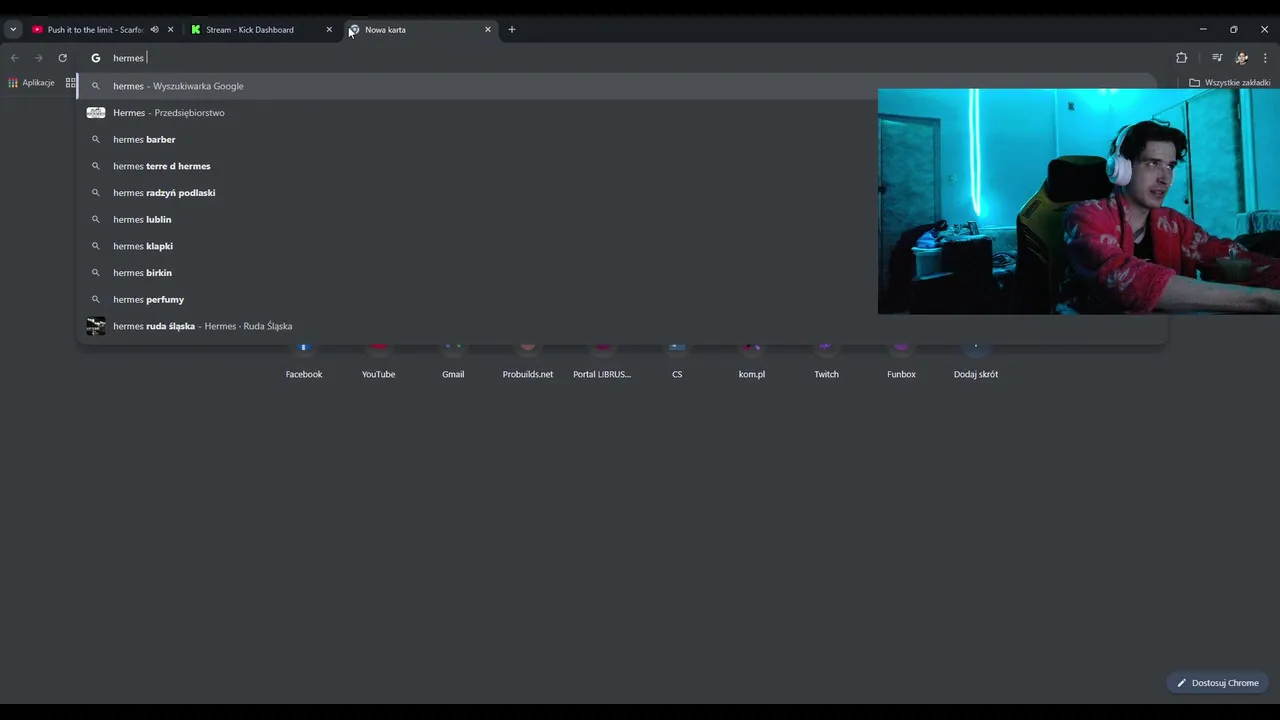
Task: Minimize the Chrome window
Action: point(1203,30)
